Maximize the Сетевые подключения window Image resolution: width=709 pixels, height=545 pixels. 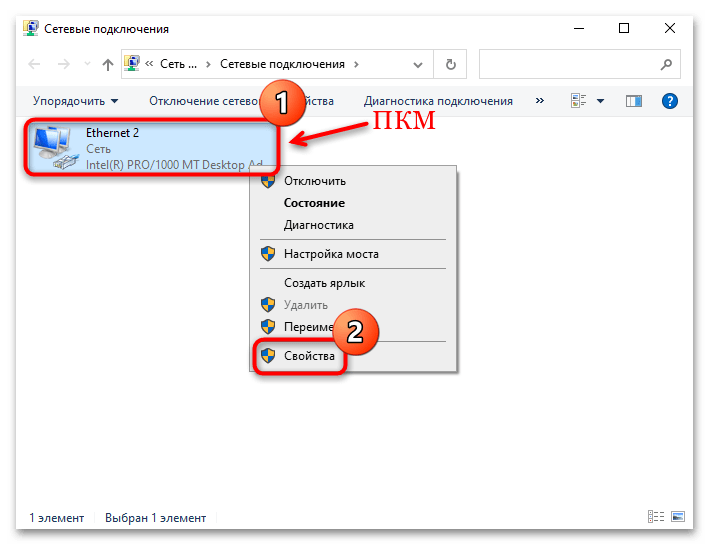624,28
